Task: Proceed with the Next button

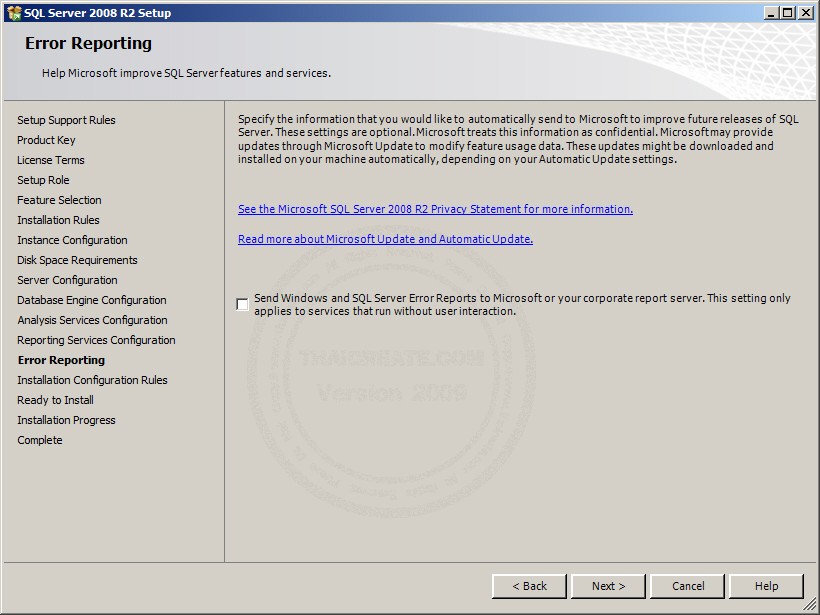Action: tap(608, 586)
